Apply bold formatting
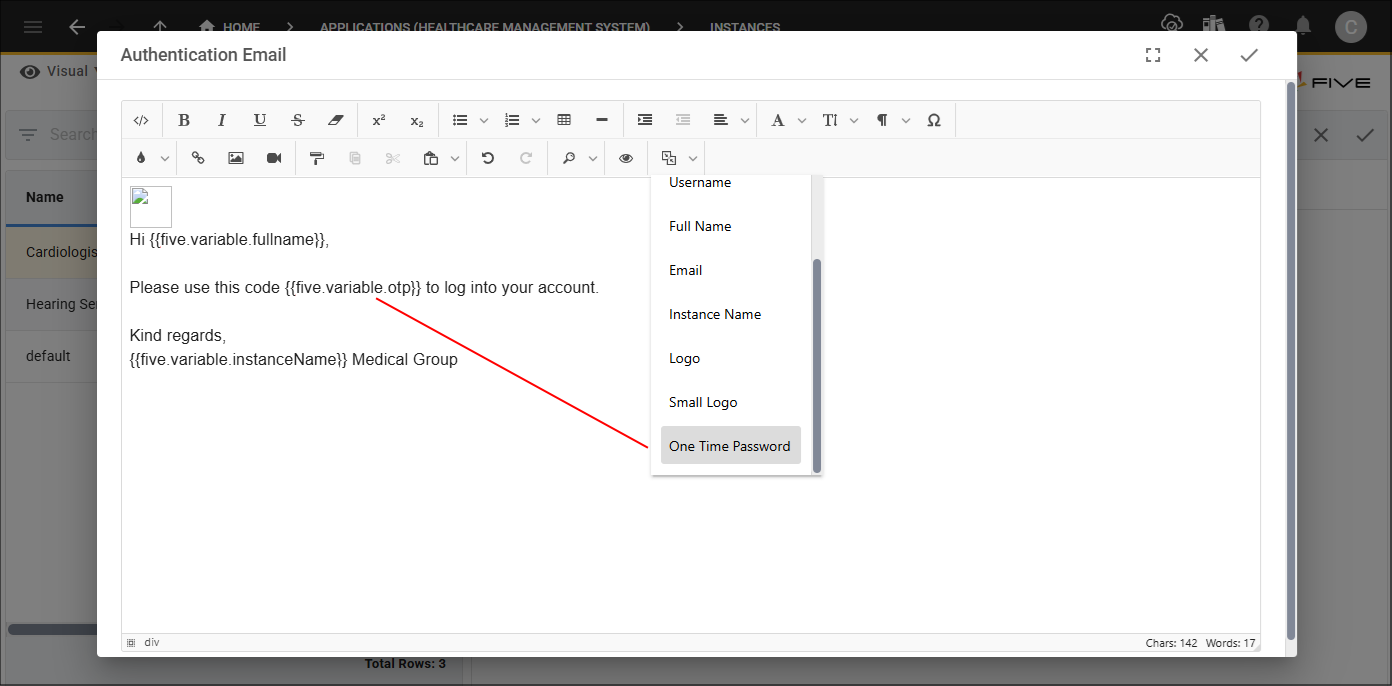This screenshot has width=1392, height=686. click(x=184, y=120)
